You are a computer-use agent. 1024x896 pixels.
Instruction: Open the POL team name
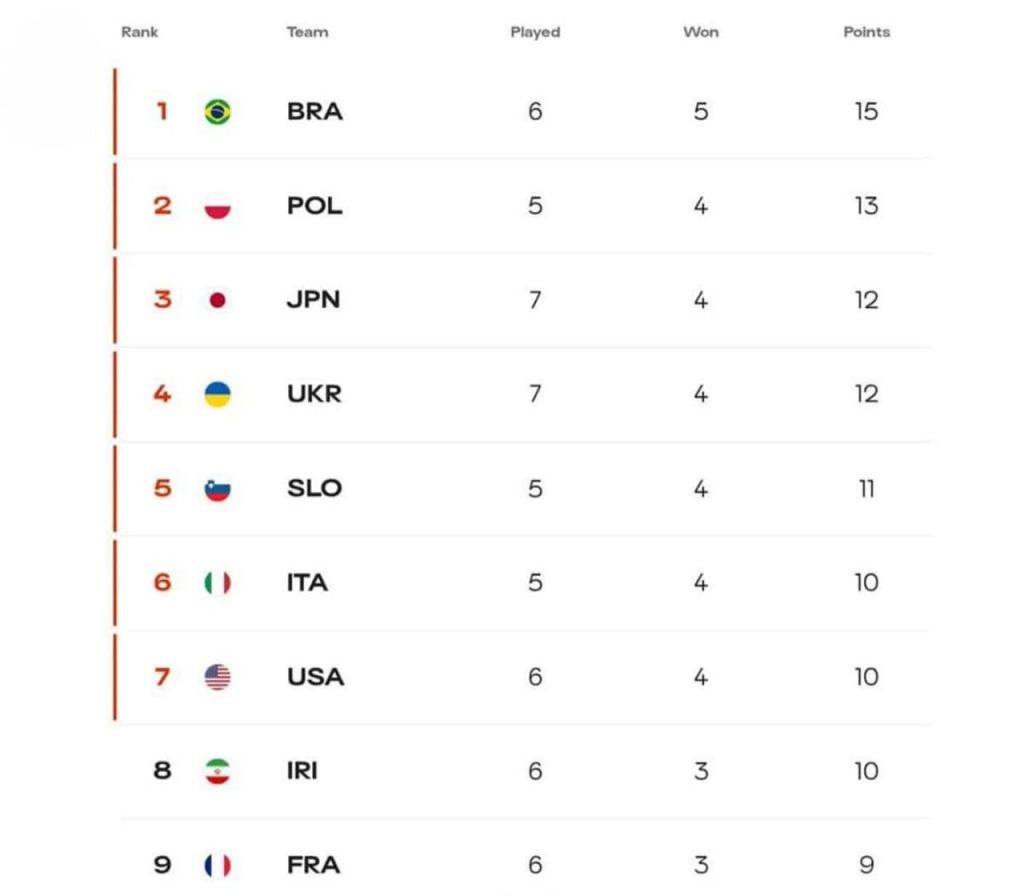tap(315, 206)
